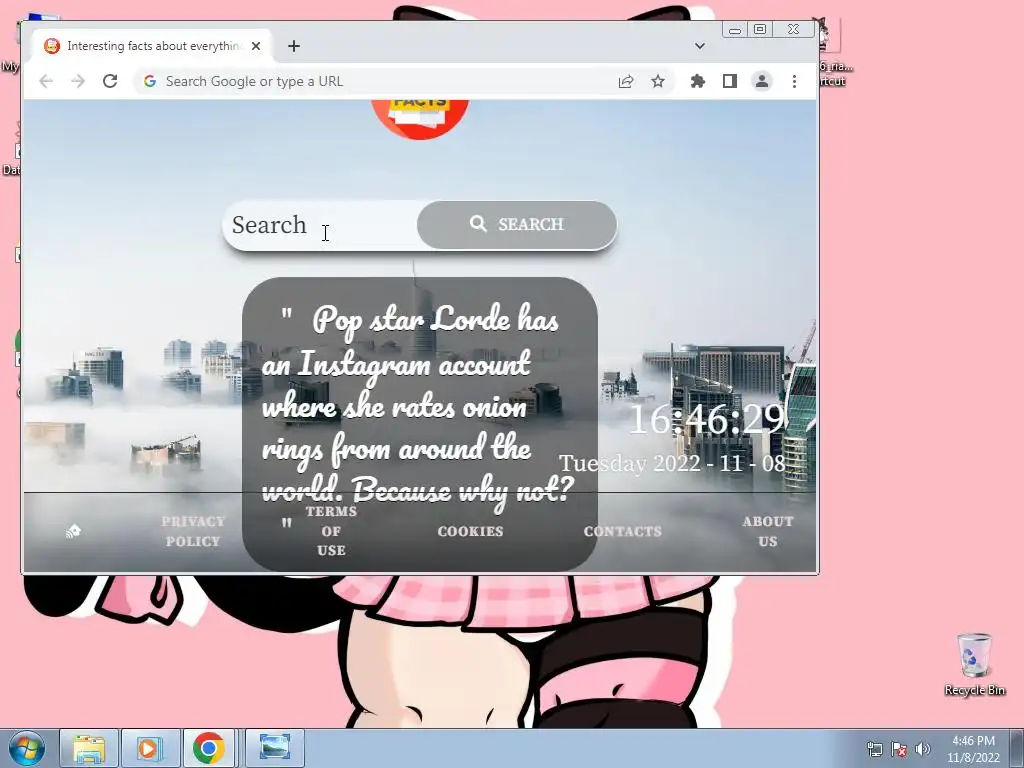Close the Interesting facts tab

256,46
